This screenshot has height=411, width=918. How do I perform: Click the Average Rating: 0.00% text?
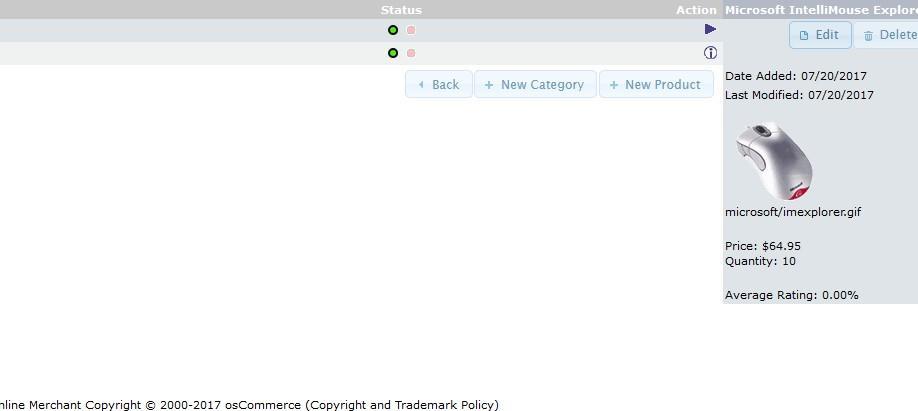tap(792, 295)
